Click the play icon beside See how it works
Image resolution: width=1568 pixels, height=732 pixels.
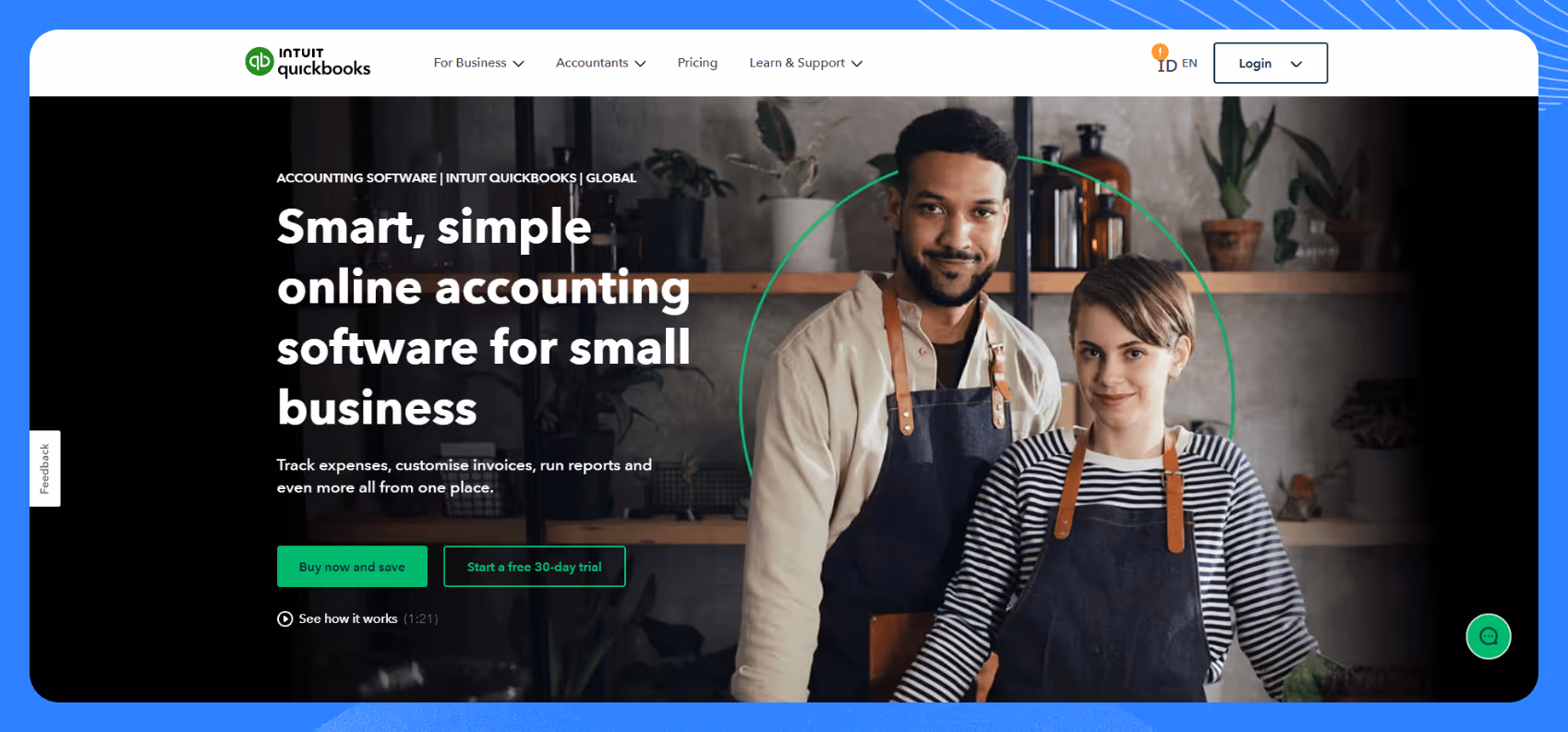click(x=285, y=618)
